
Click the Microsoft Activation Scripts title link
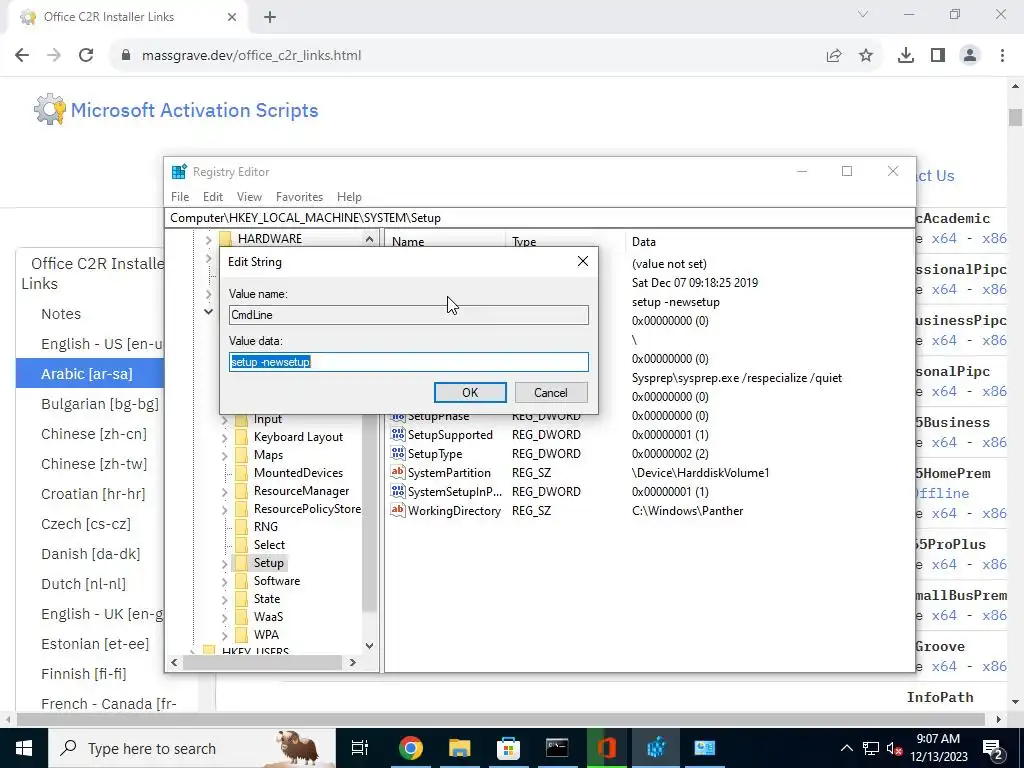point(195,110)
